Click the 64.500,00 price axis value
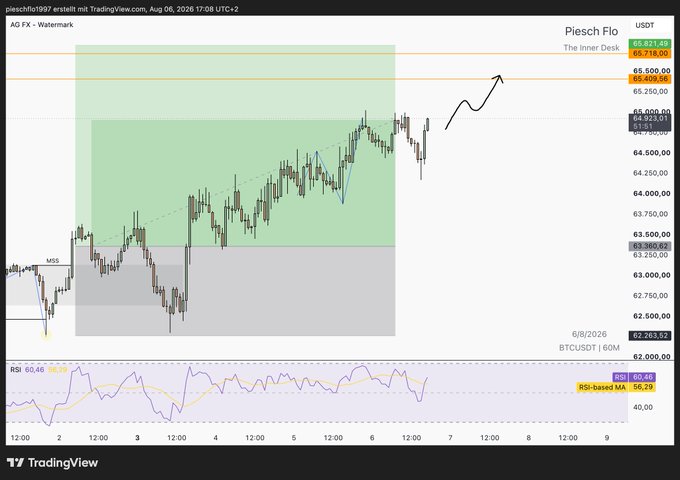 651,153
